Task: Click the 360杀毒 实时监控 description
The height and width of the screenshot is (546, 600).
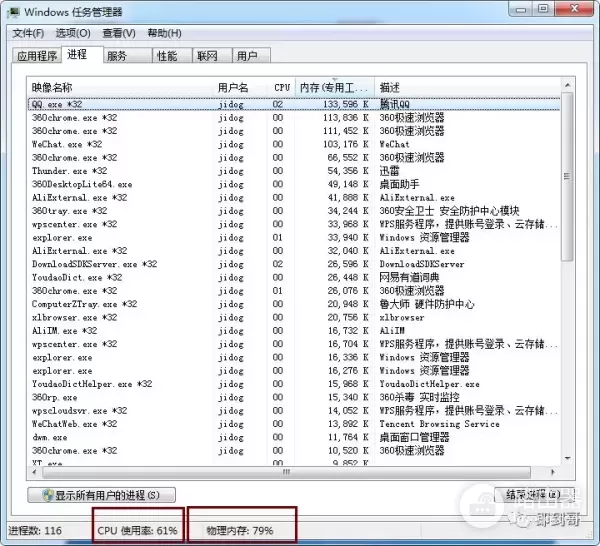Action: (x=419, y=397)
